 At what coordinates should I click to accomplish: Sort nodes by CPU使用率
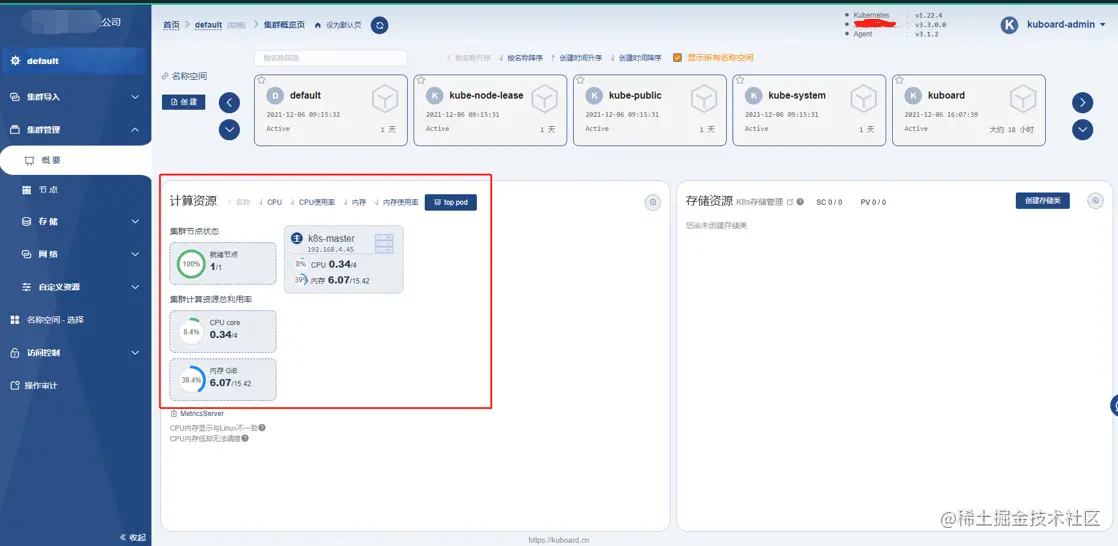pyautogui.click(x=312, y=202)
